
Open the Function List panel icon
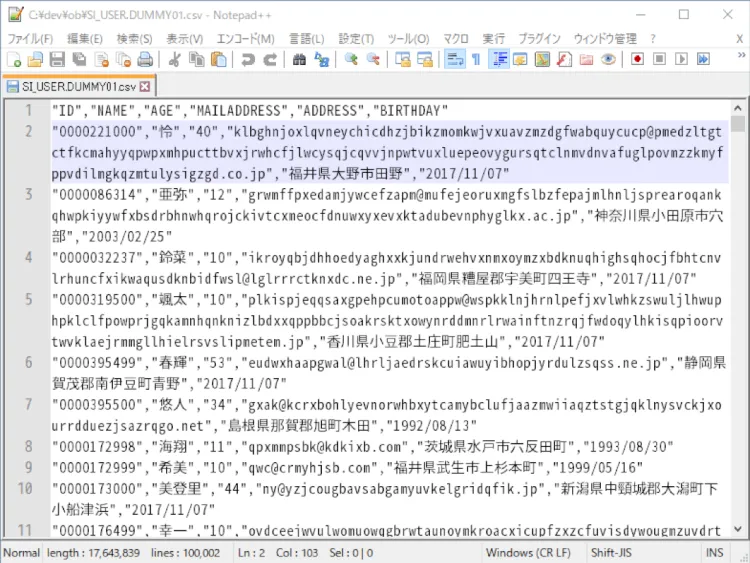point(564,59)
